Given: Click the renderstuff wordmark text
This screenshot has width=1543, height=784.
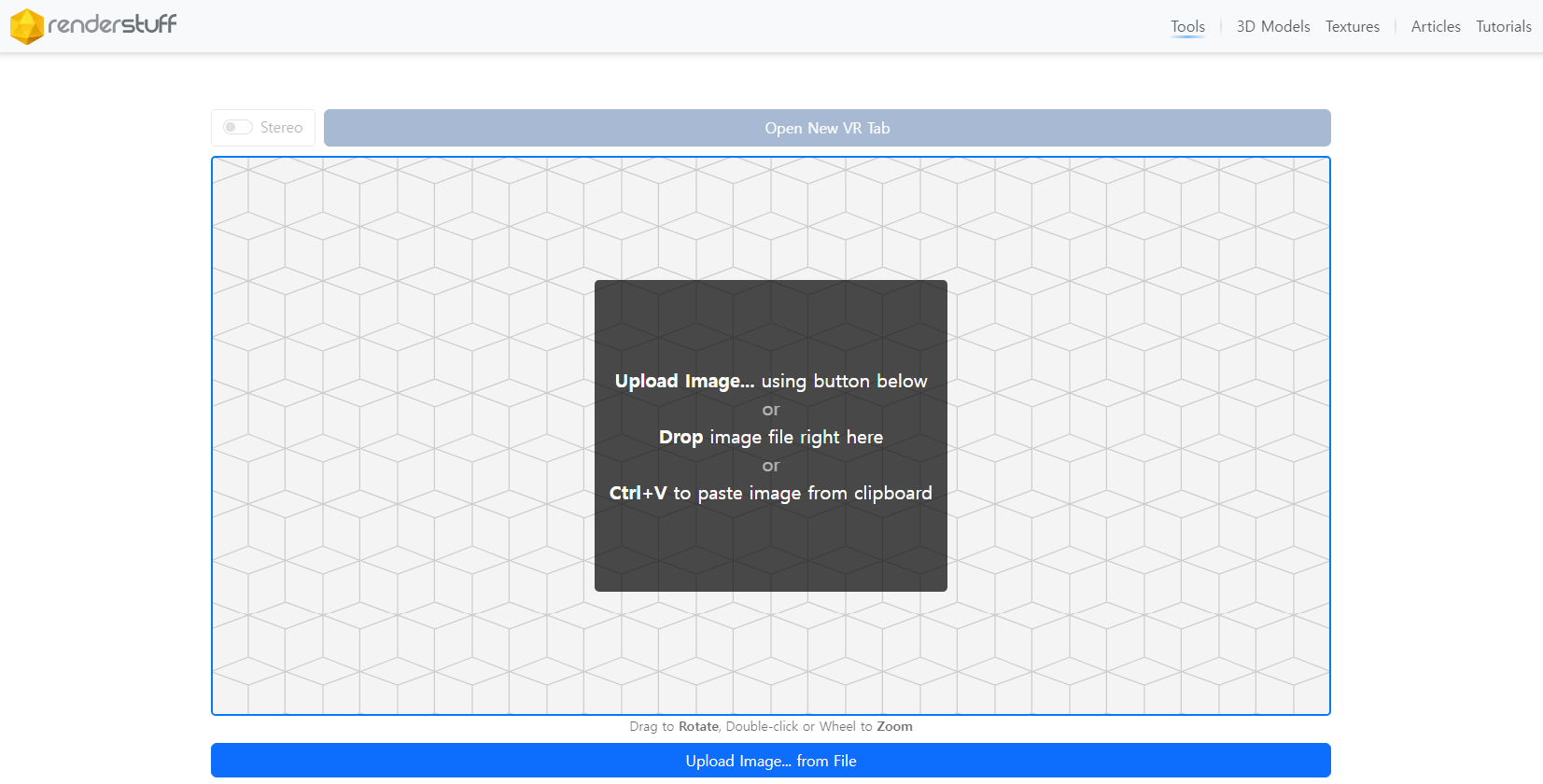Looking at the screenshot, I should [112, 24].
